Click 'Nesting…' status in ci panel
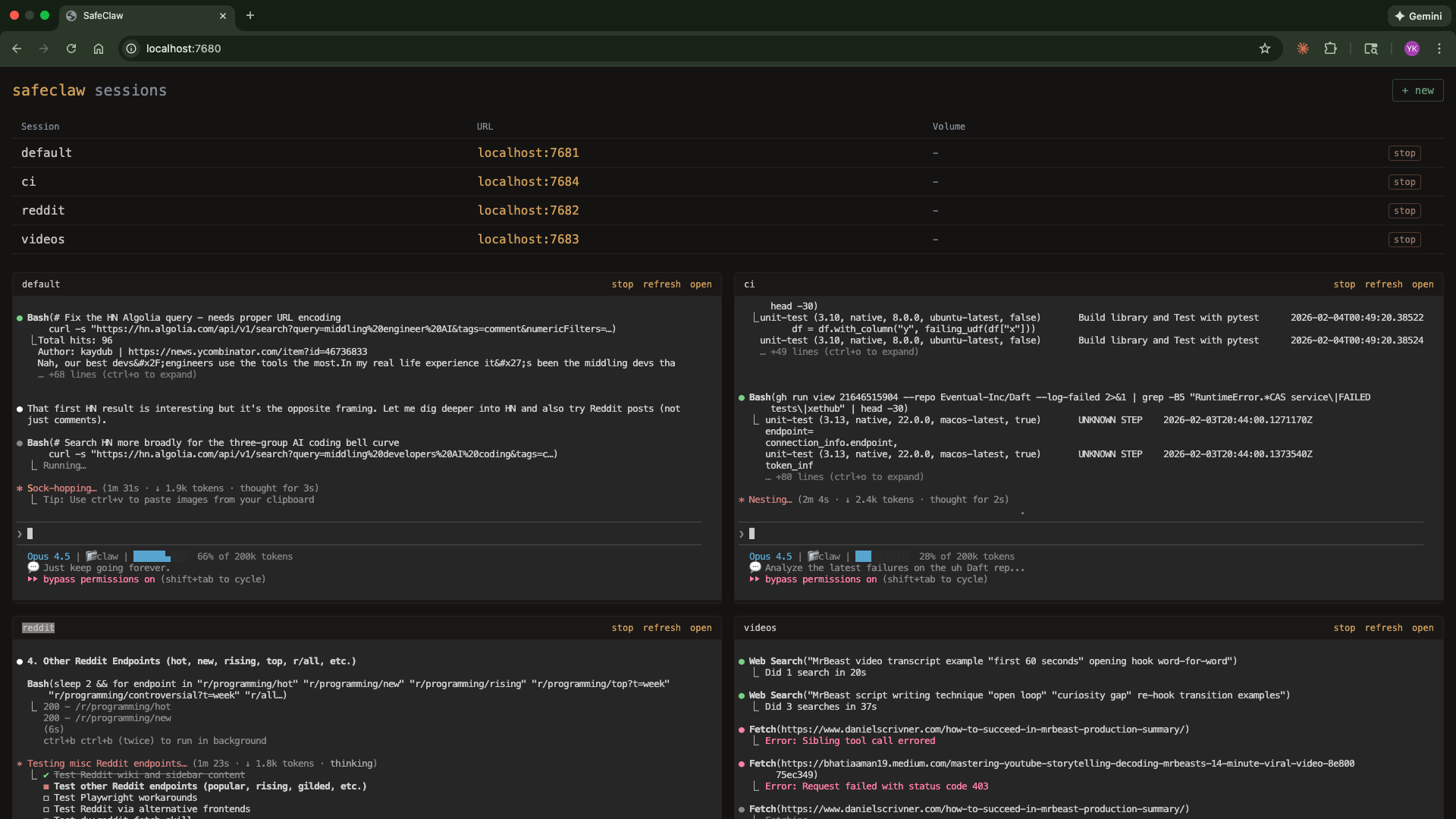Viewport: 1456px width, 819px height. [770, 500]
